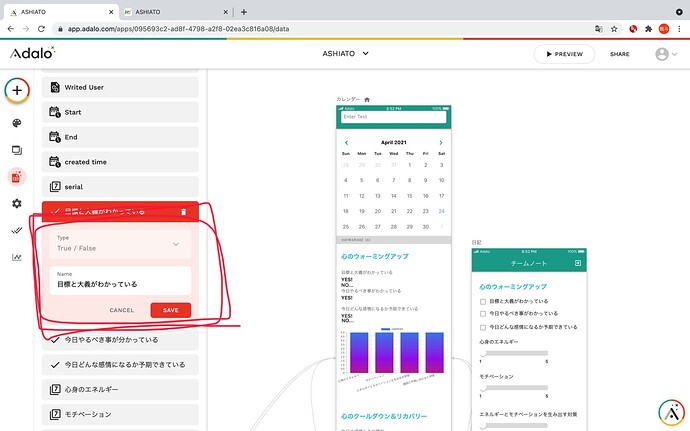
Task: Click the モチベーション slider handle
Action: [483, 388]
